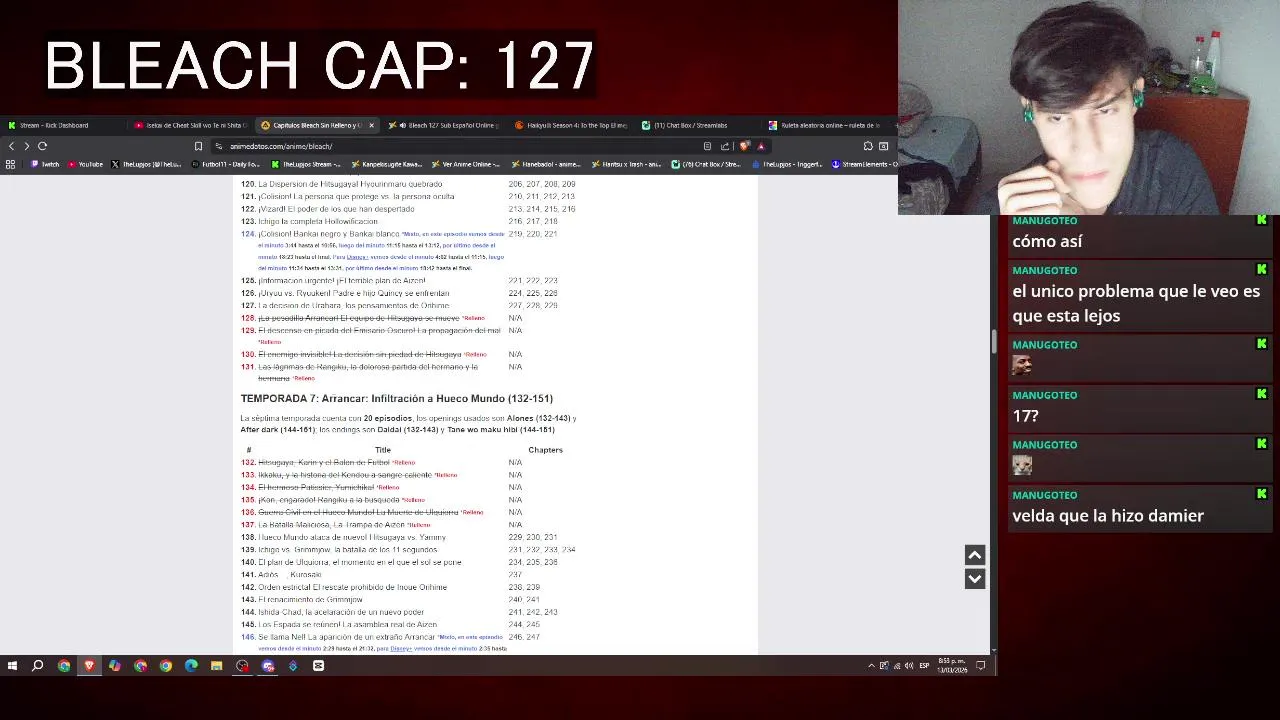Click the chat message '17?'
Viewport: 1280px width, 720px height.
1025,416
